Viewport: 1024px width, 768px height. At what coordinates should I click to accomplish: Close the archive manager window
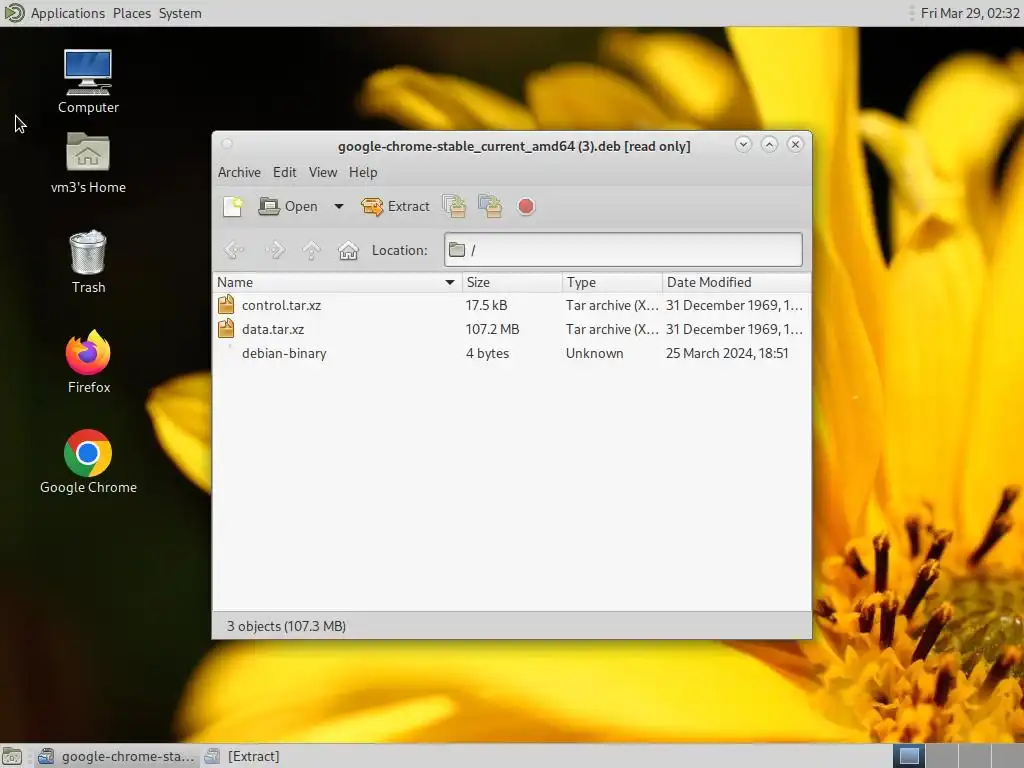795,144
